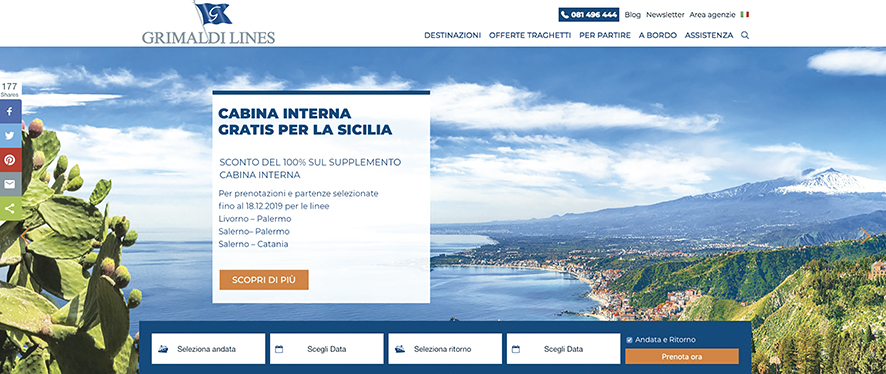Open the Seleziona ritorno dropdown
Image resolution: width=886 pixels, height=374 pixels.
(445, 349)
